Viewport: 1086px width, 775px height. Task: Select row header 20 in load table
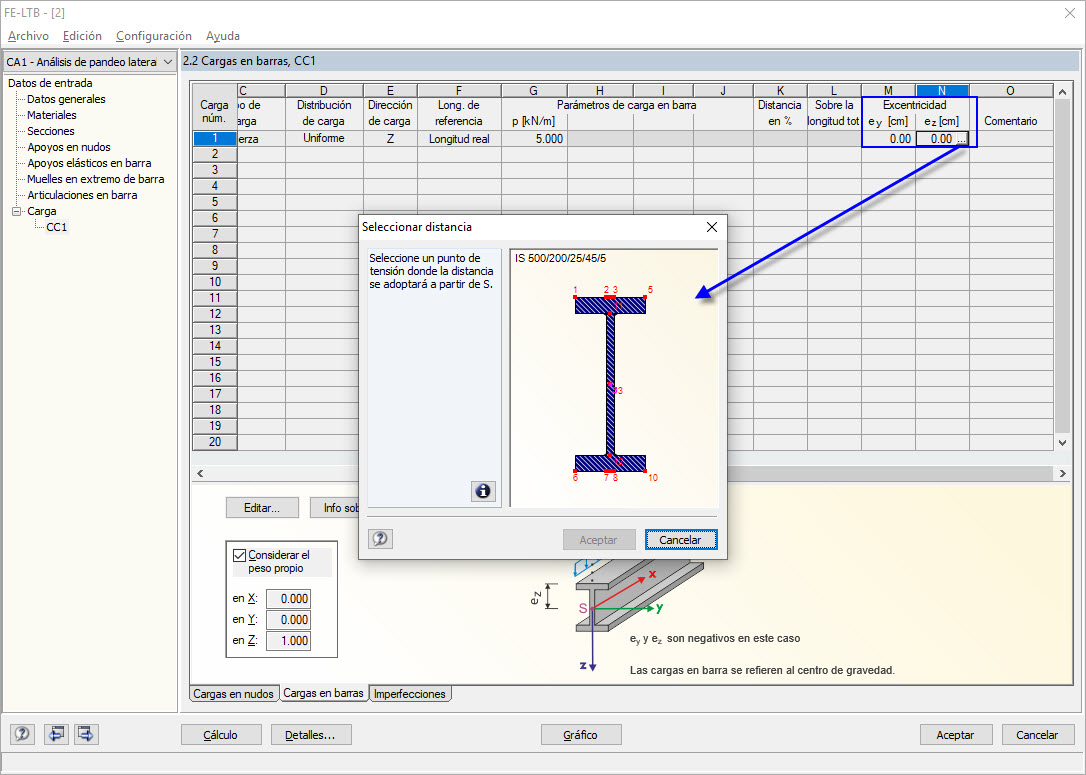point(215,442)
